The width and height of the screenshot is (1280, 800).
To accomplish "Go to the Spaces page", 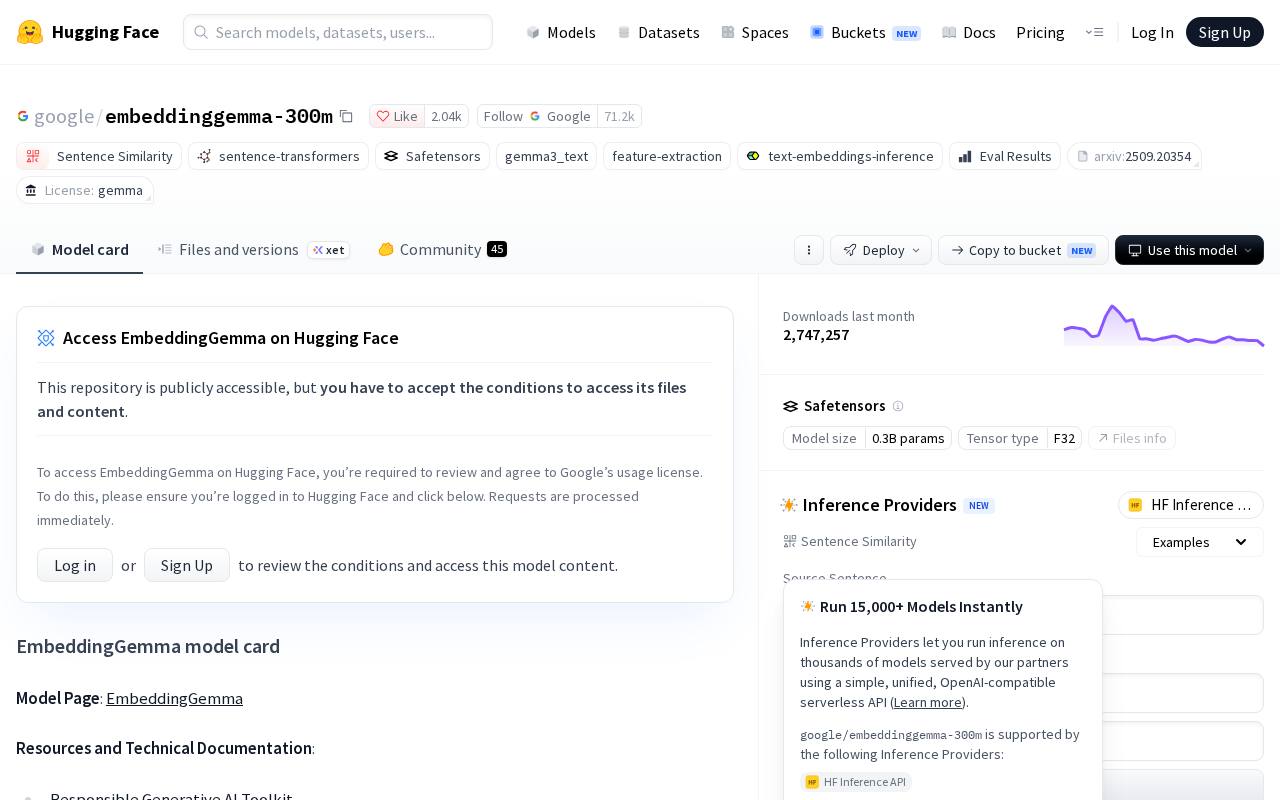I will click(x=755, y=32).
